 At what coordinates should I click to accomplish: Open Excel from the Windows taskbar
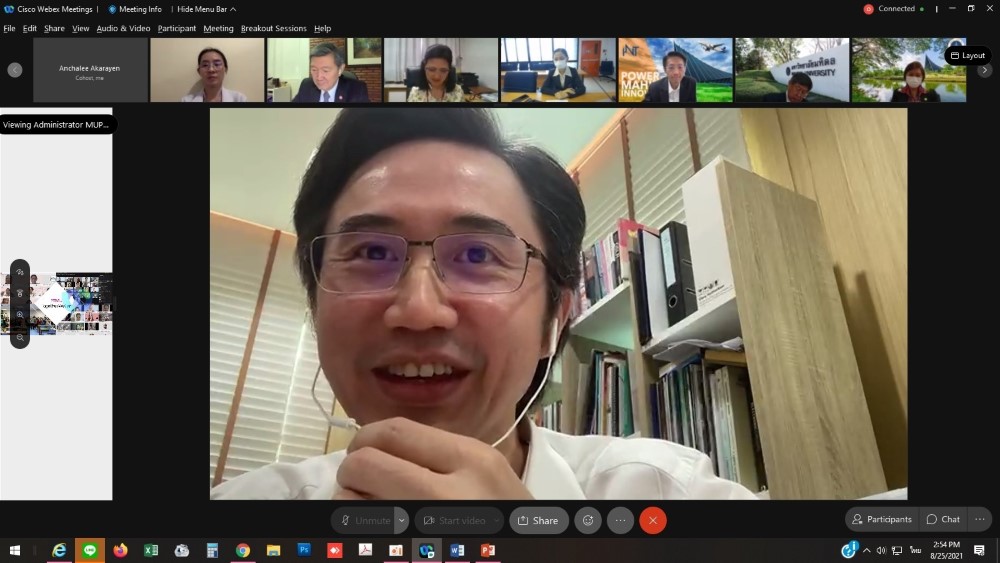tap(151, 550)
